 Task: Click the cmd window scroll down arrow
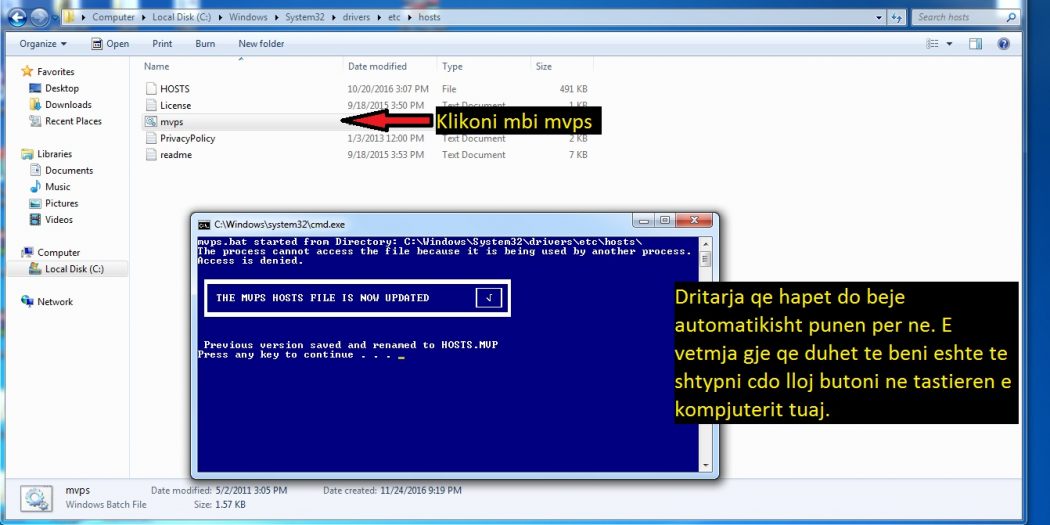coord(705,465)
